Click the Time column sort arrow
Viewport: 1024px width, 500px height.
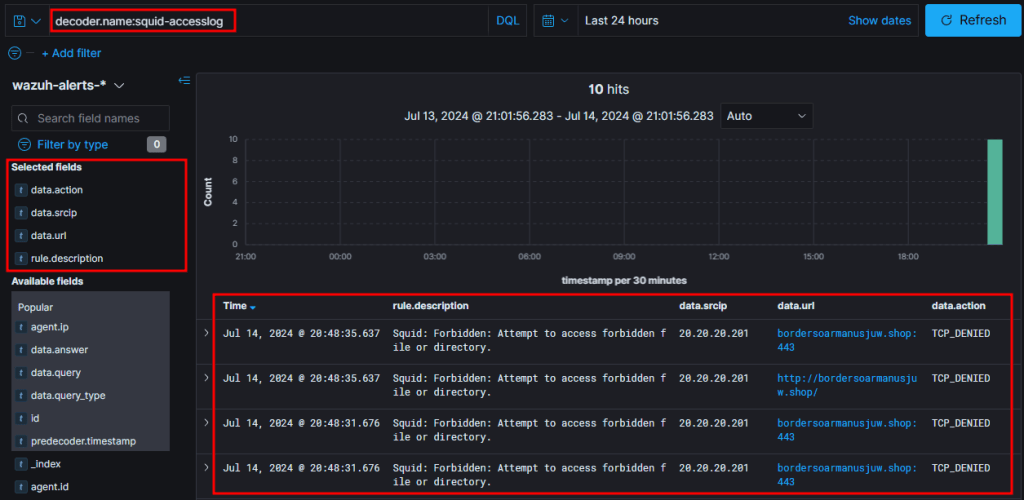coord(253,306)
